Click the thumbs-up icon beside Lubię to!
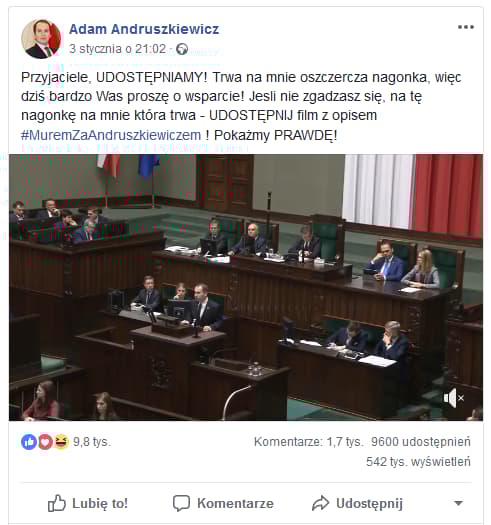This screenshot has width=491, height=525. [x=56, y=503]
